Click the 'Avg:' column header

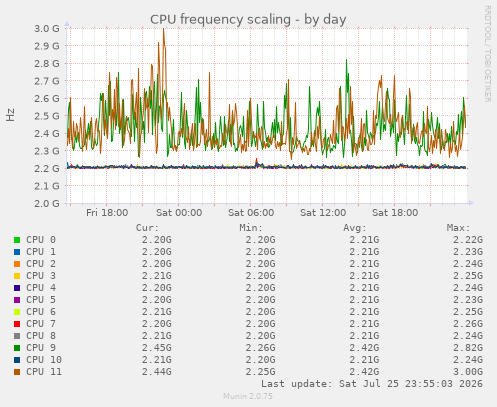355,228
